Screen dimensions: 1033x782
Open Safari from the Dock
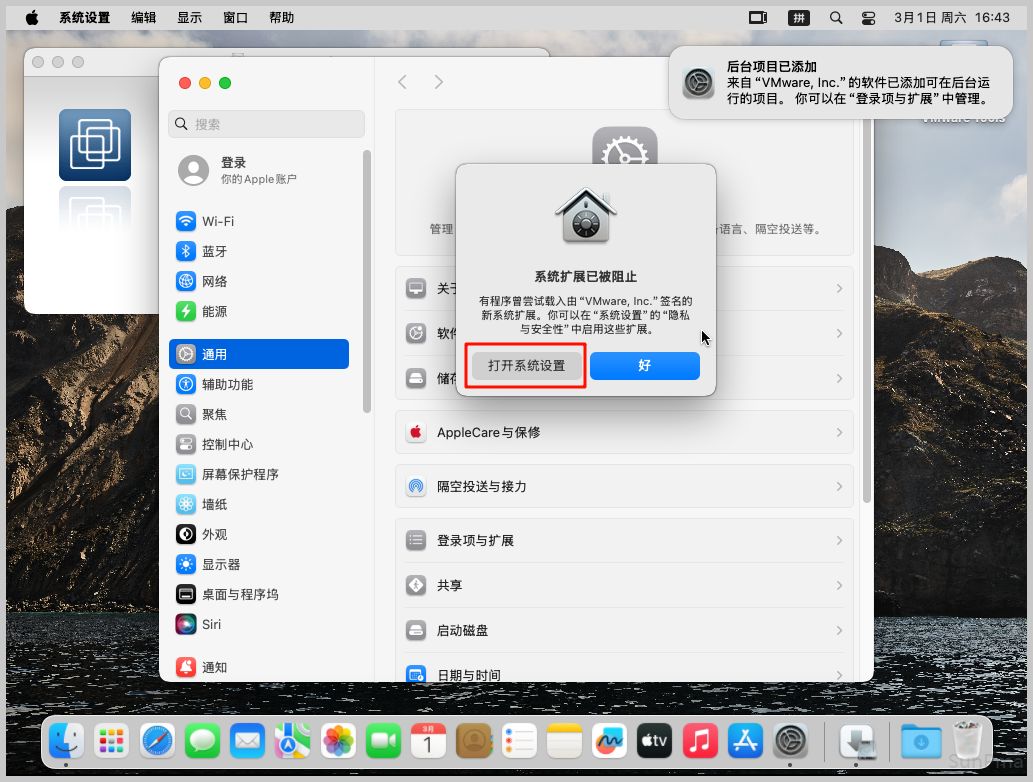point(158,741)
